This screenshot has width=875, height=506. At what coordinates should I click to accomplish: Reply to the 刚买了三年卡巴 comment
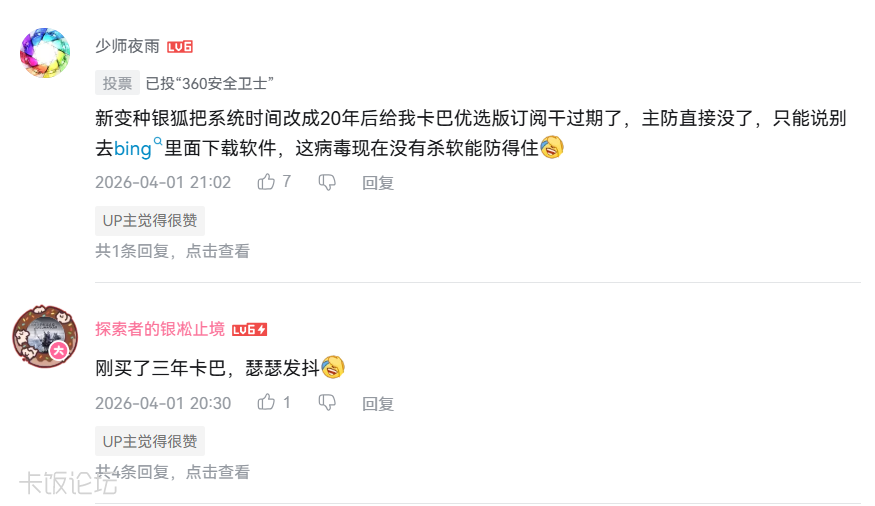tap(378, 403)
